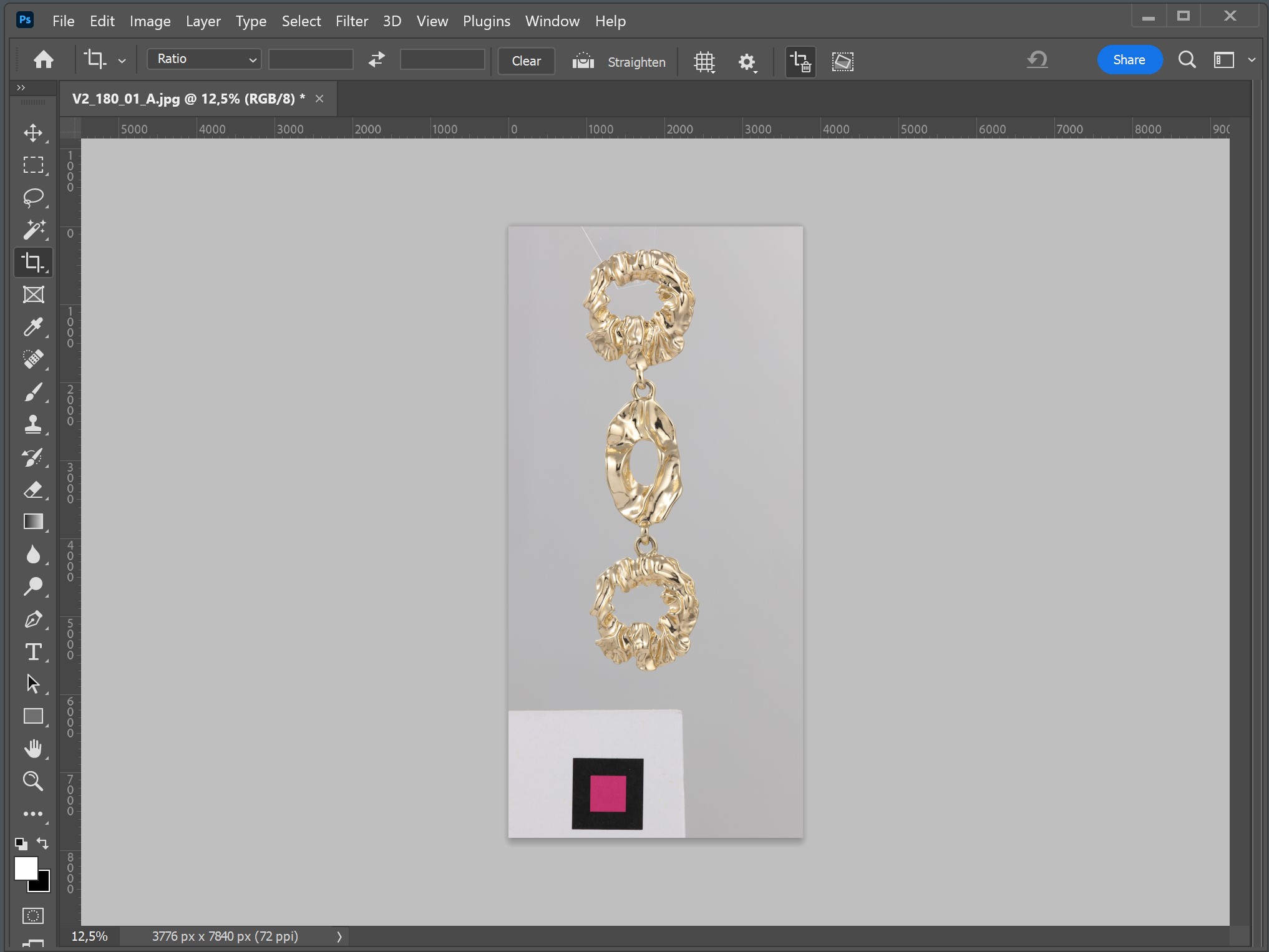1269x952 pixels.
Task: Select the Type tool
Action: point(33,652)
